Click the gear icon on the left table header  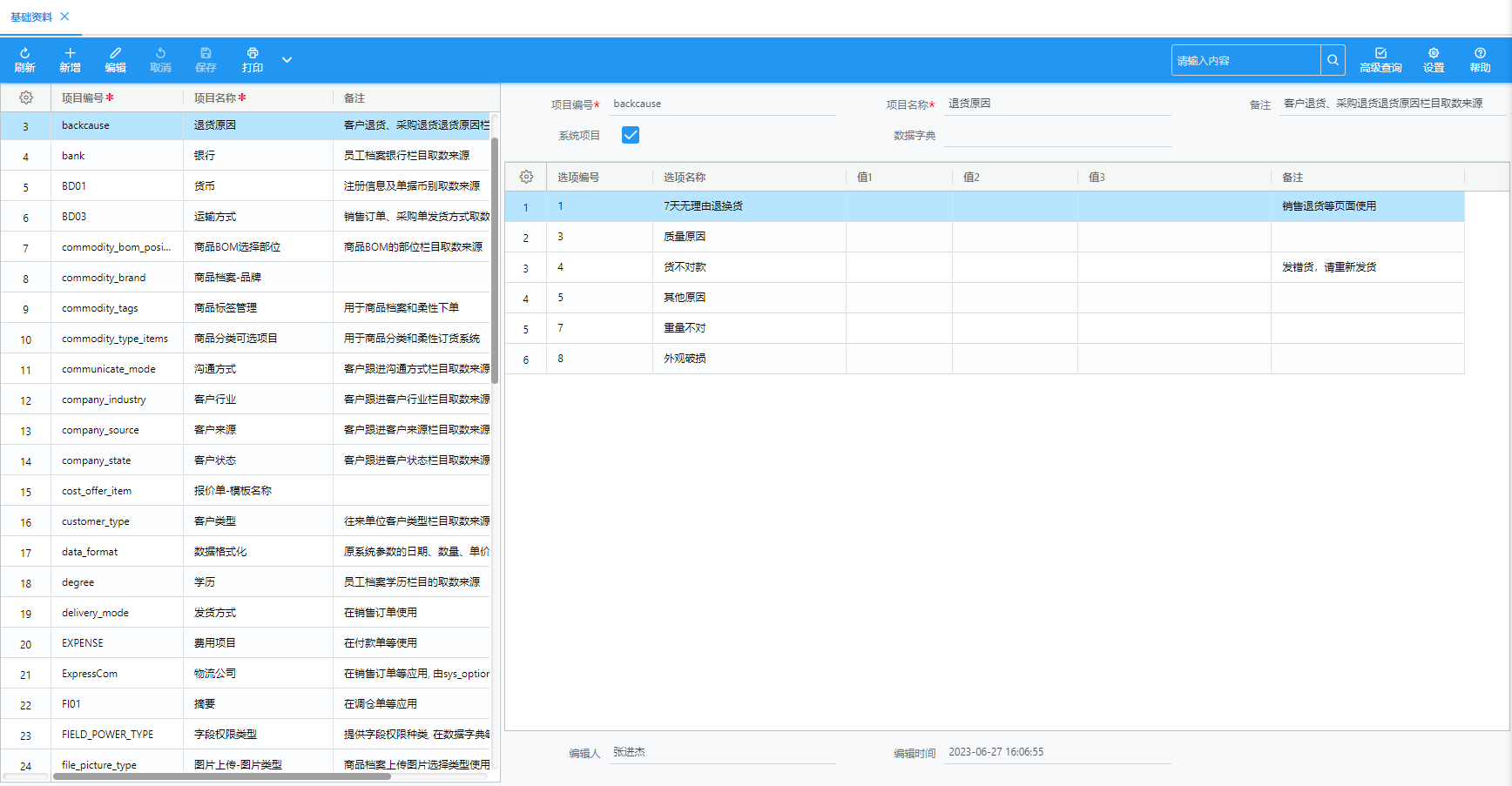[x=25, y=97]
